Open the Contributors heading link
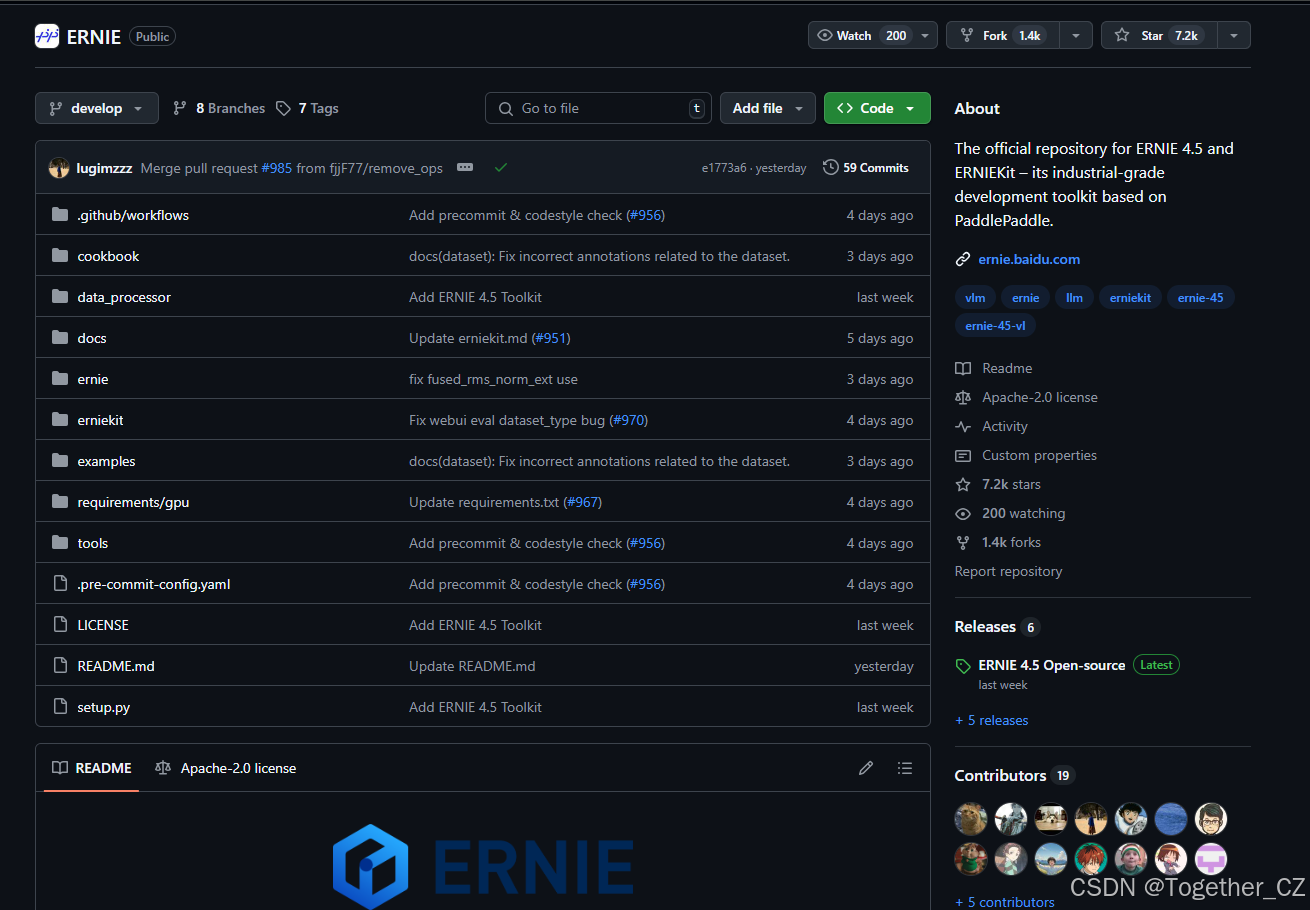The height and width of the screenshot is (910, 1310). pyautogui.click(x=1013, y=775)
